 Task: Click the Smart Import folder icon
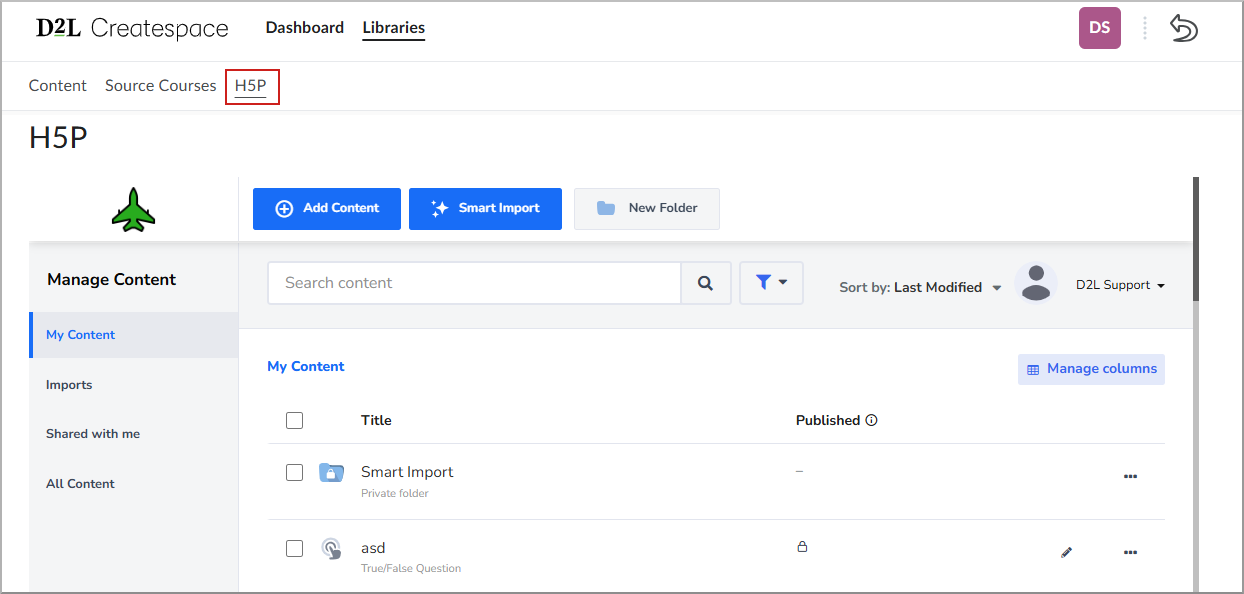coord(331,472)
